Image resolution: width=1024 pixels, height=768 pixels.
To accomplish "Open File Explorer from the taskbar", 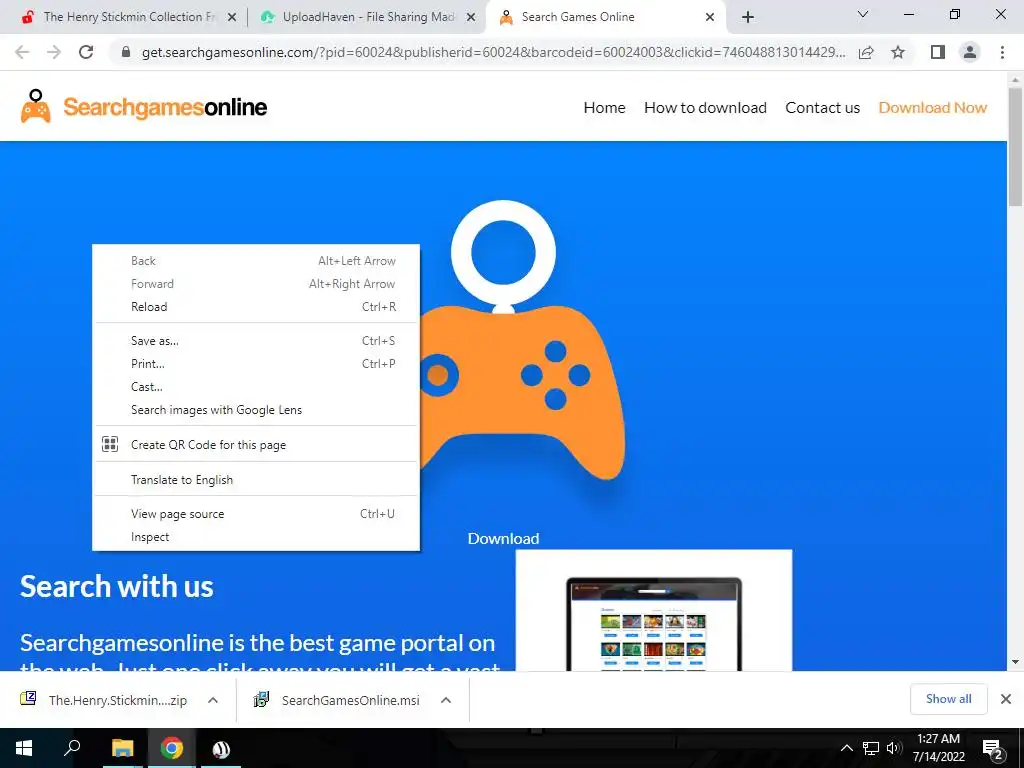I will tap(122, 748).
